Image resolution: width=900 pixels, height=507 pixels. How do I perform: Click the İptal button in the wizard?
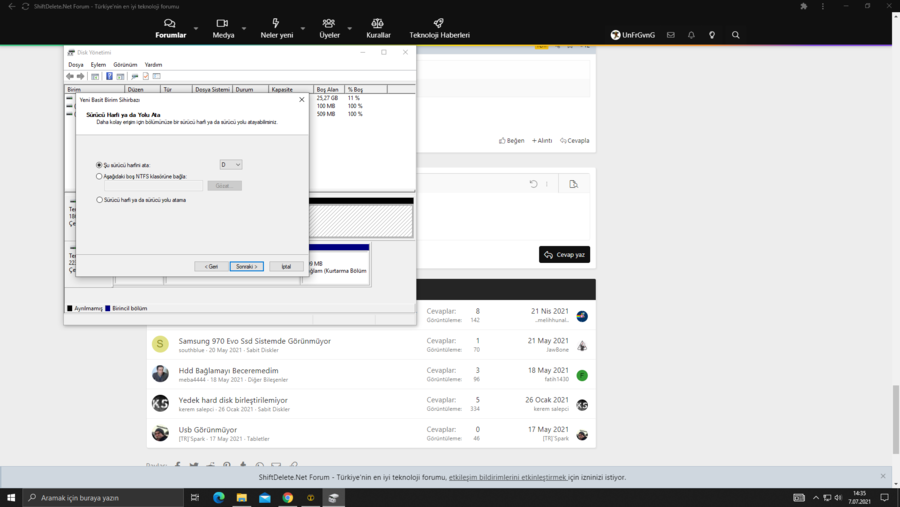pyautogui.click(x=286, y=266)
